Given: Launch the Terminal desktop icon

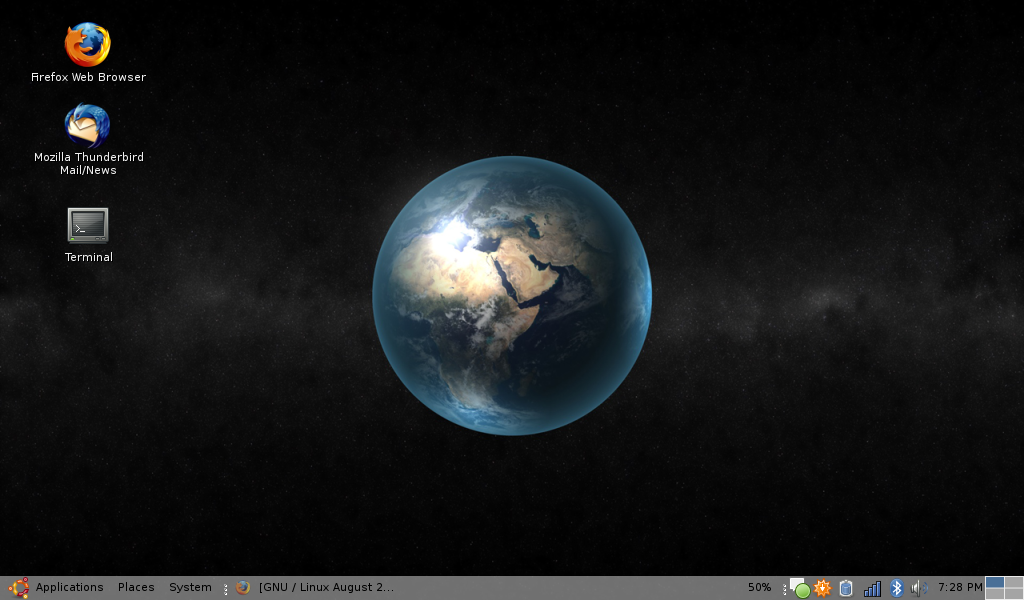Looking at the screenshot, I should tap(88, 226).
